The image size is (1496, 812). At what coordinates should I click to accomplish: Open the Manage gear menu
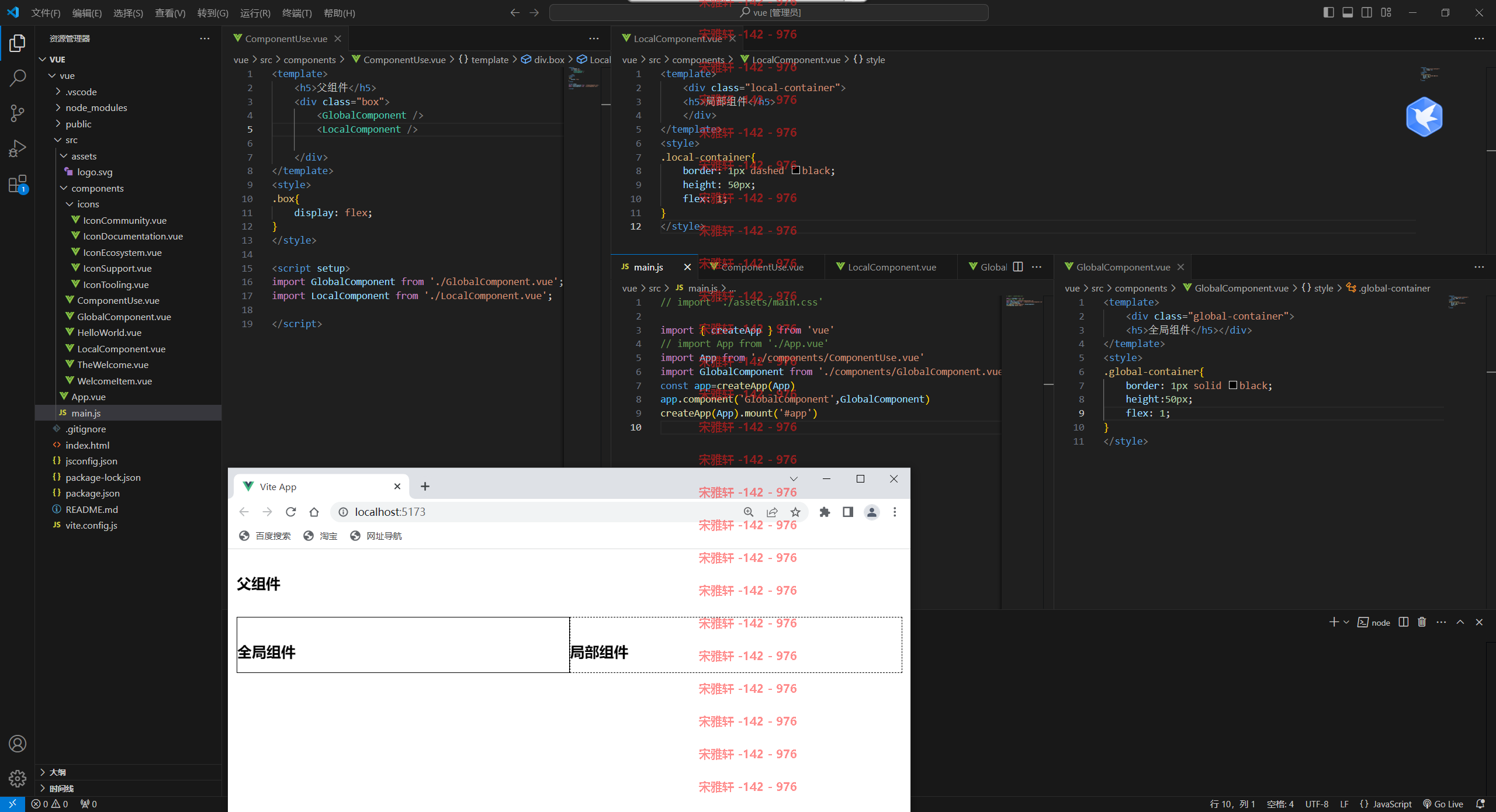pos(18,778)
